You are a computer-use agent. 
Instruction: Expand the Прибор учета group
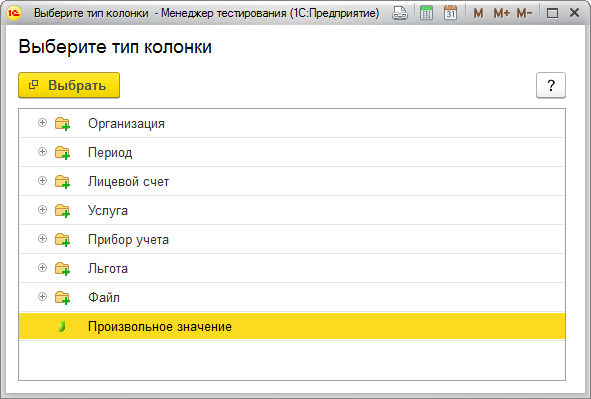click(x=43, y=239)
